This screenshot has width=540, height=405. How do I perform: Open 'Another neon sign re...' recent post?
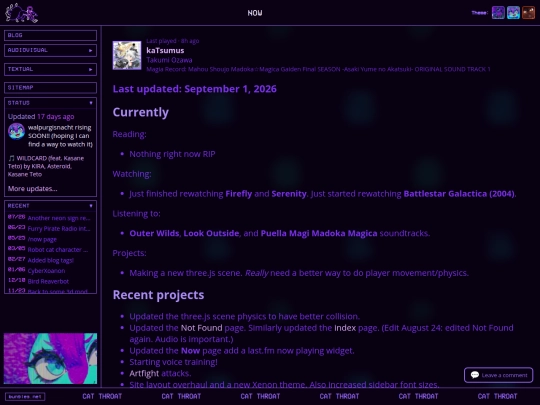(59, 218)
